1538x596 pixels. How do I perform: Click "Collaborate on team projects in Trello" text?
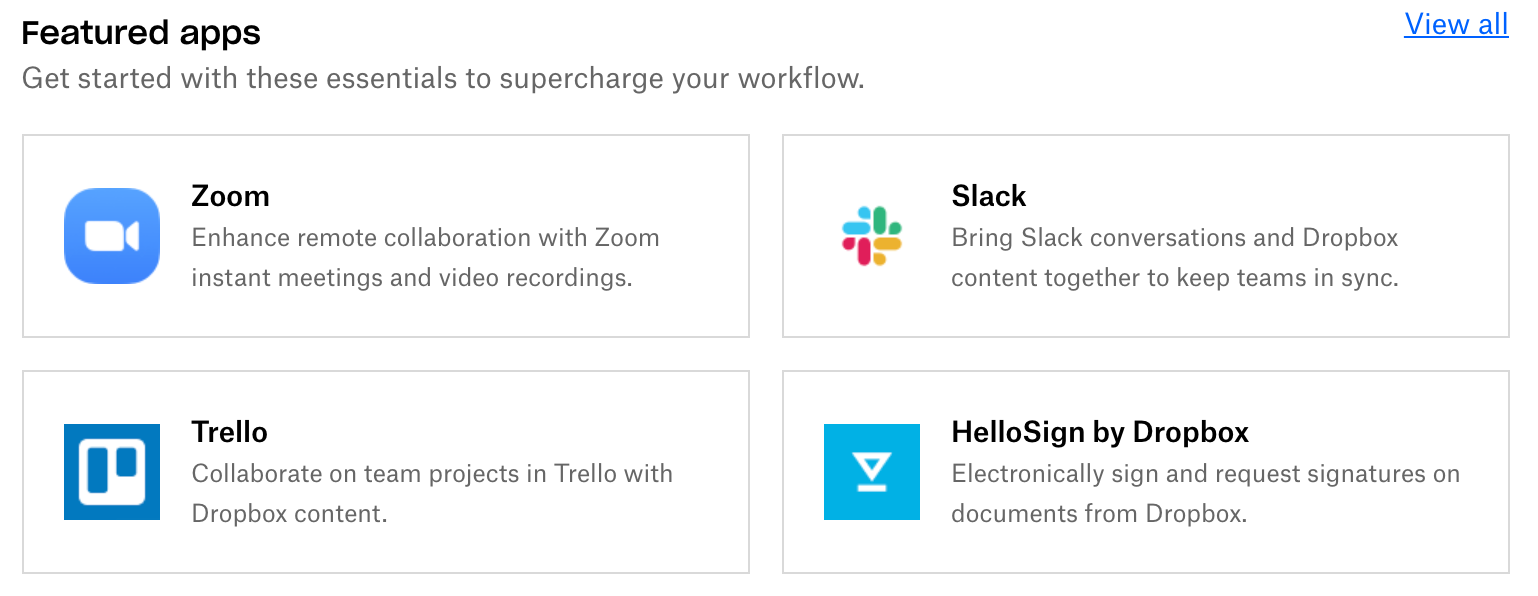pos(432,474)
